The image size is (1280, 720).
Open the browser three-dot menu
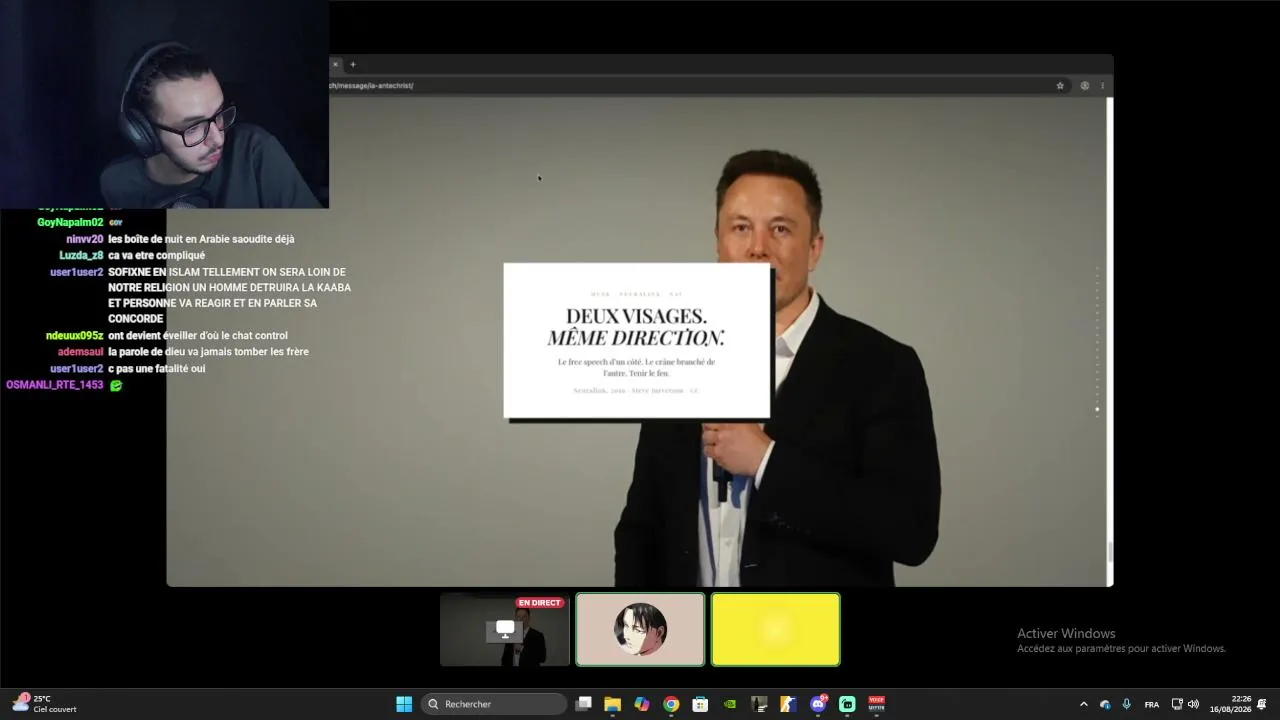(1102, 86)
